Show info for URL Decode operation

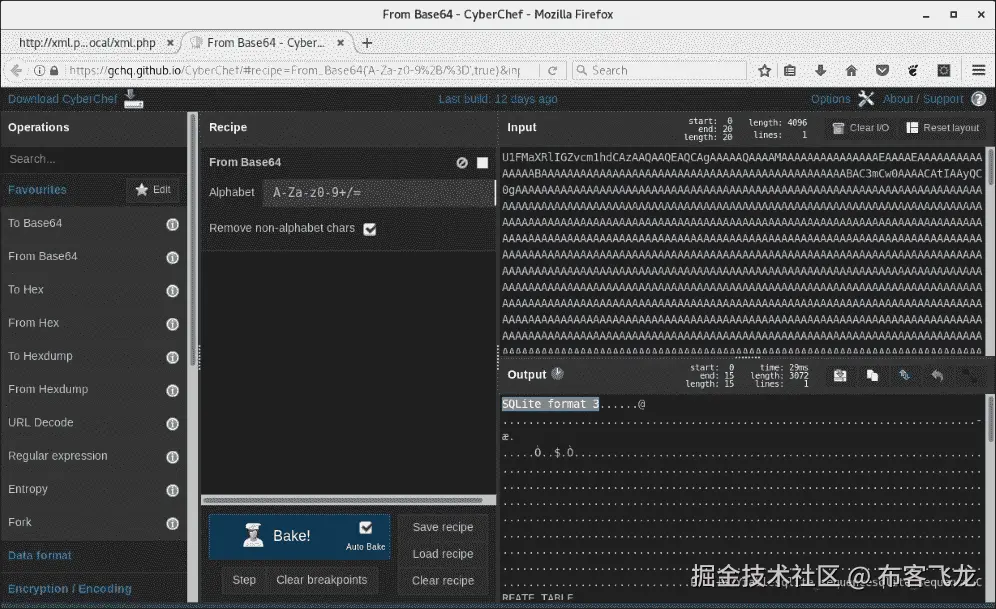(x=172, y=424)
